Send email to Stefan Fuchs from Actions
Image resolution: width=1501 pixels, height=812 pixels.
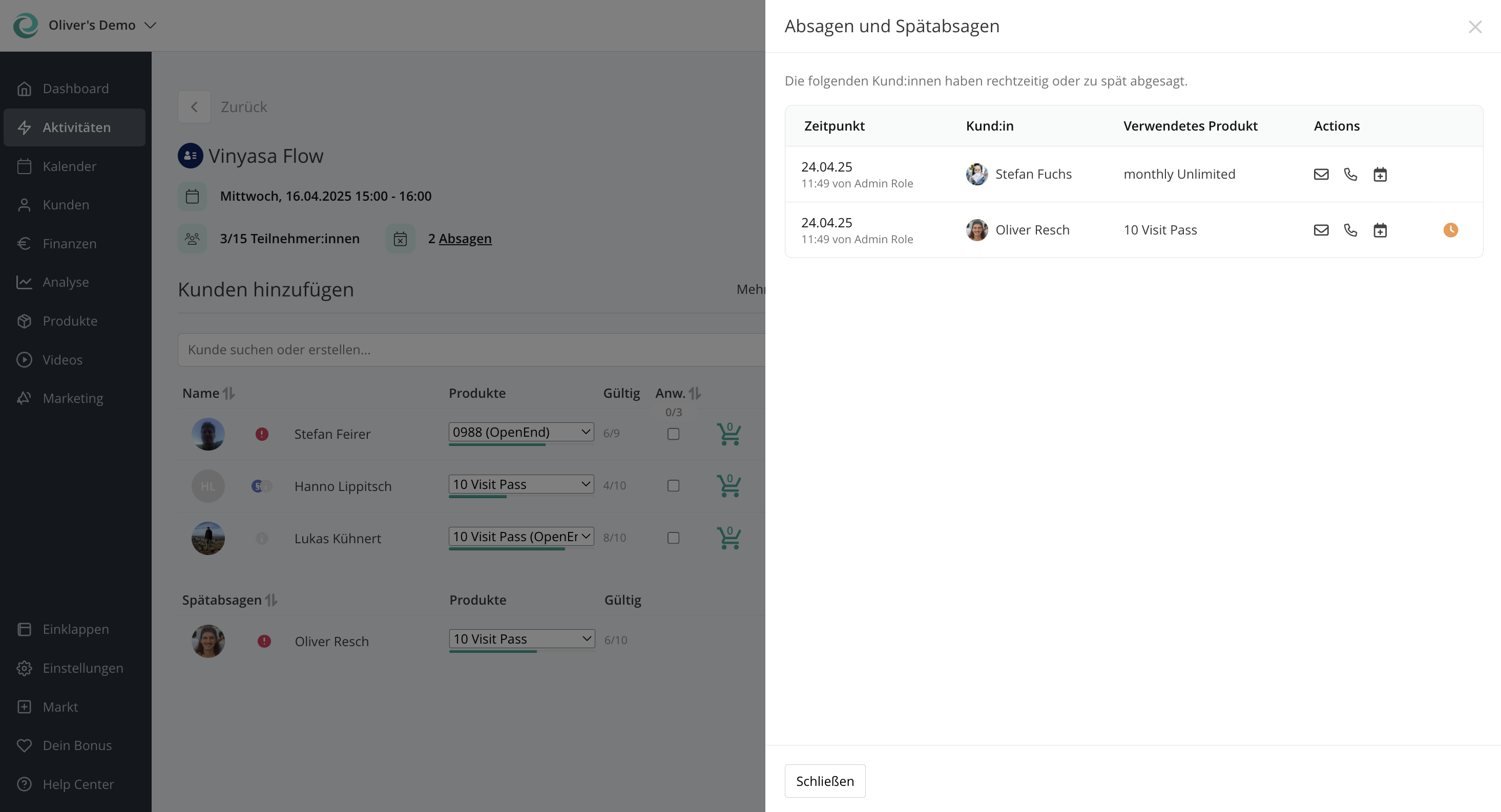point(1322,174)
